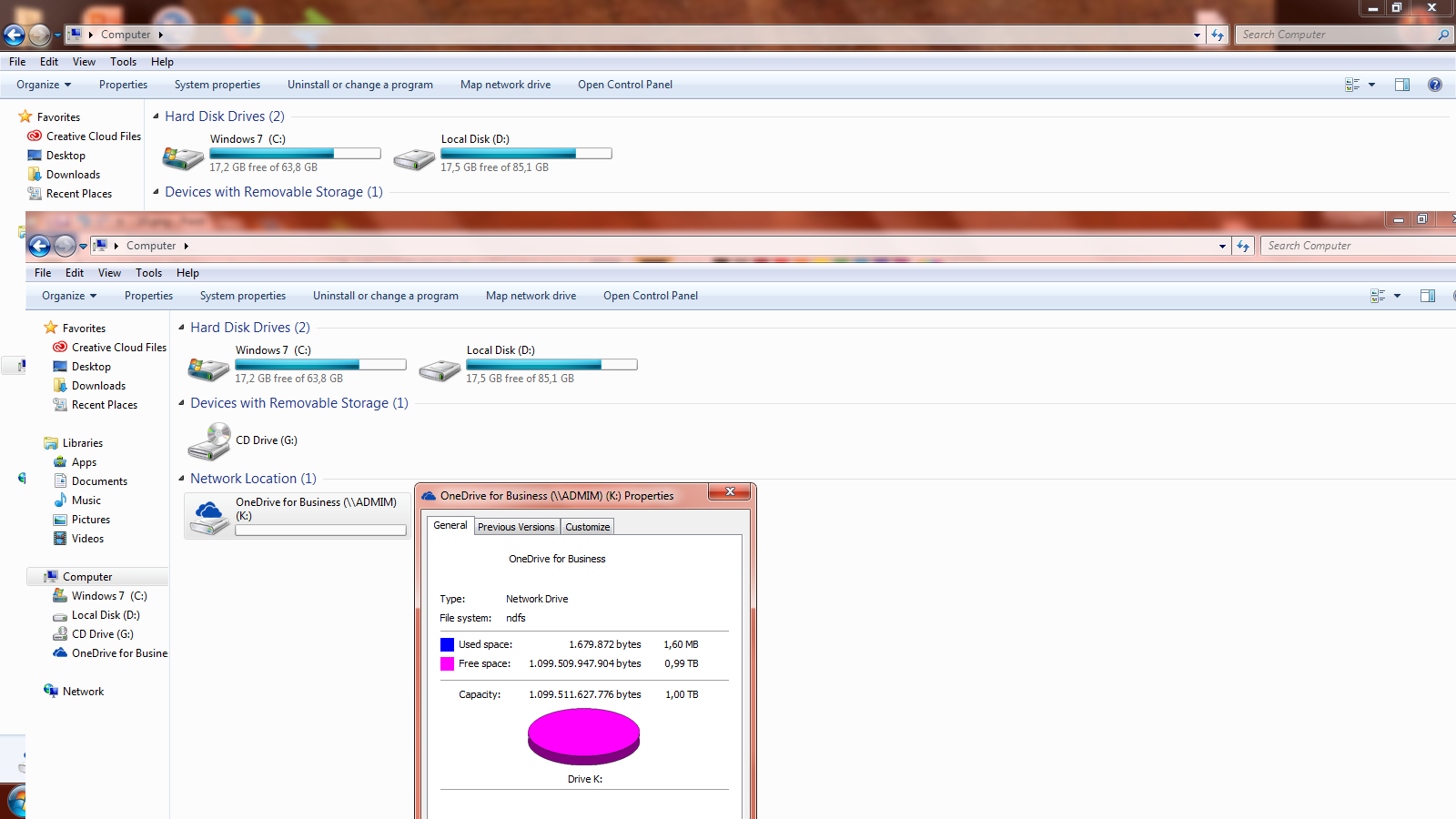This screenshot has width=1456, height=819.
Task: Click Properties in the background window toolbar
Action: (x=123, y=85)
